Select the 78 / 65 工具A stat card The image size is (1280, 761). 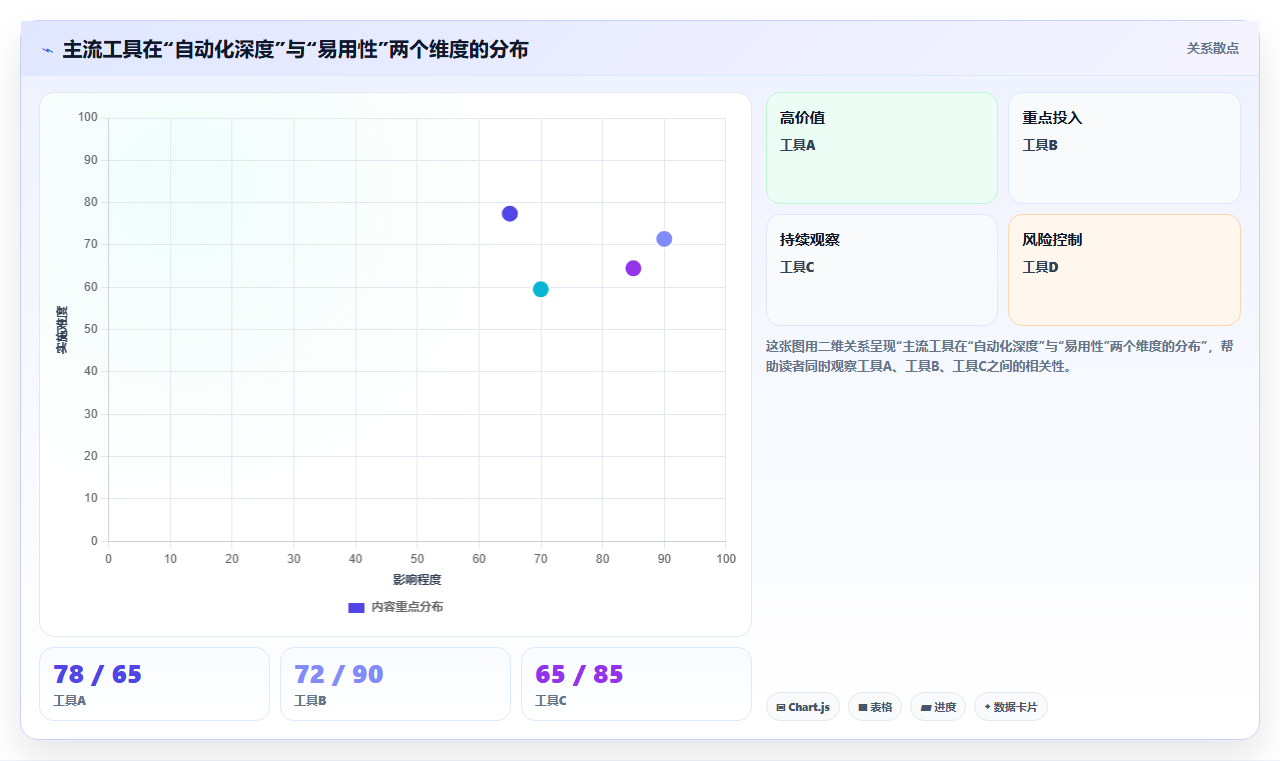pyautogui.click(x=154, y=684)
